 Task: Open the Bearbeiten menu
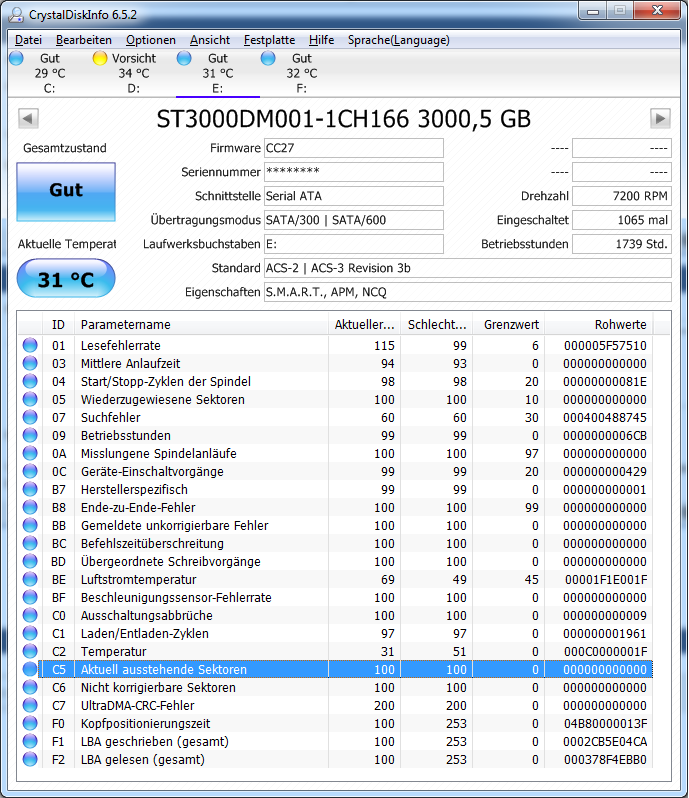(84, 40)
